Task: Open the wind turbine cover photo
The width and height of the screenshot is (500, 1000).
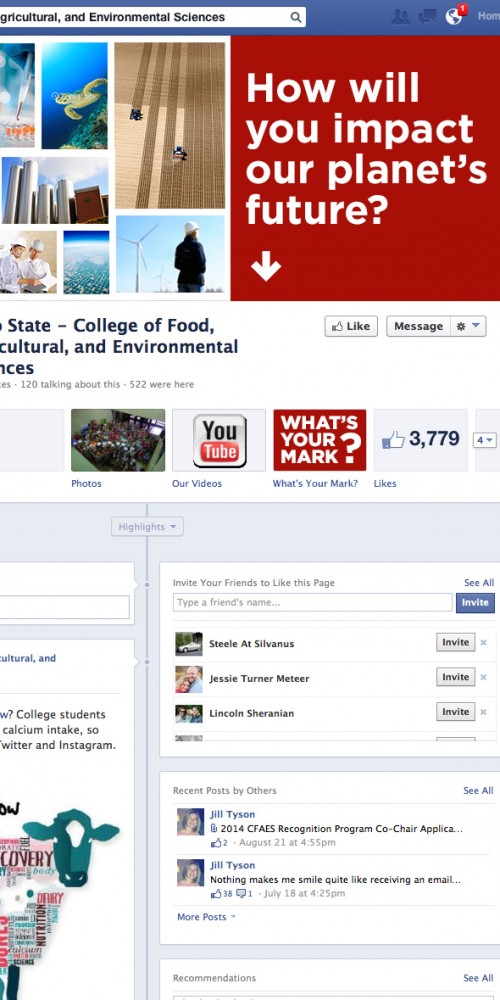Action: pyautogui.click(x=170, y=254)
